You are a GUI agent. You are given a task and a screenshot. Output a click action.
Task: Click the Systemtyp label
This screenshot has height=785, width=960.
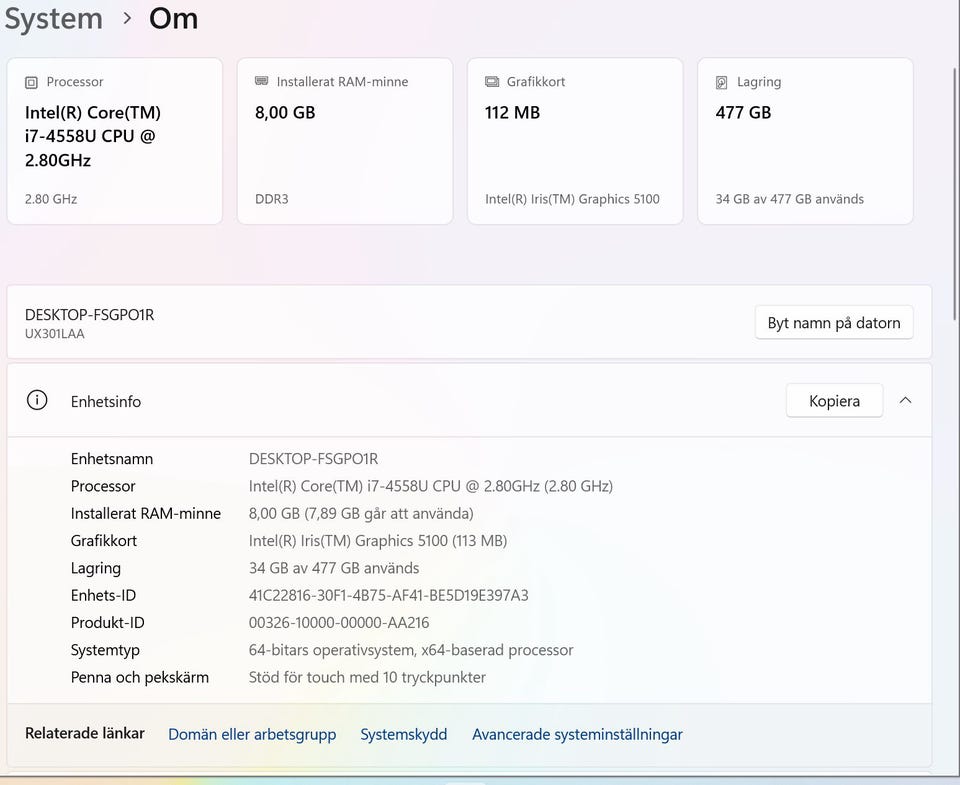[105, 650]
